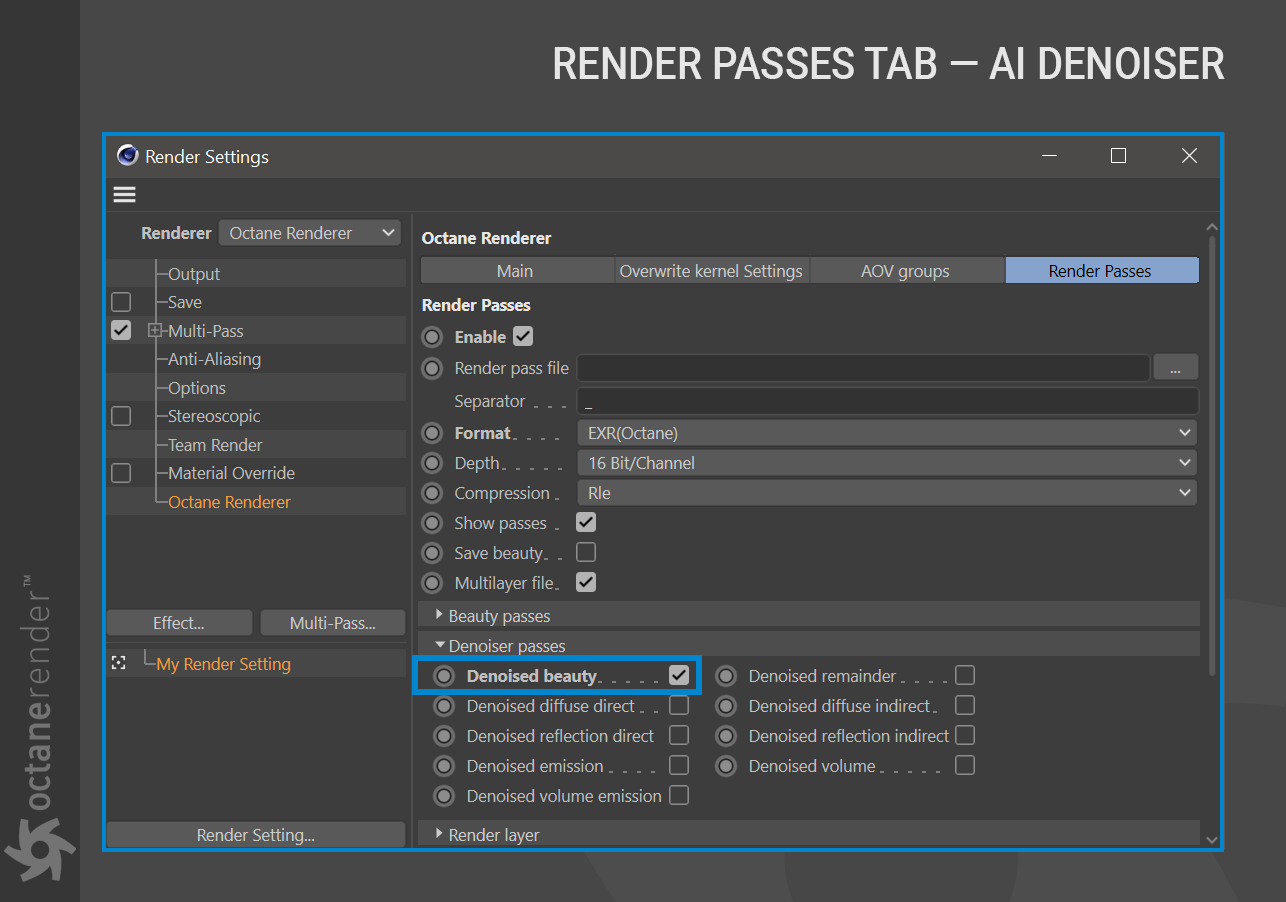Open the Compression dropdown showing Rle
The width and height of the screenshot is (1286, 902).
887,493
